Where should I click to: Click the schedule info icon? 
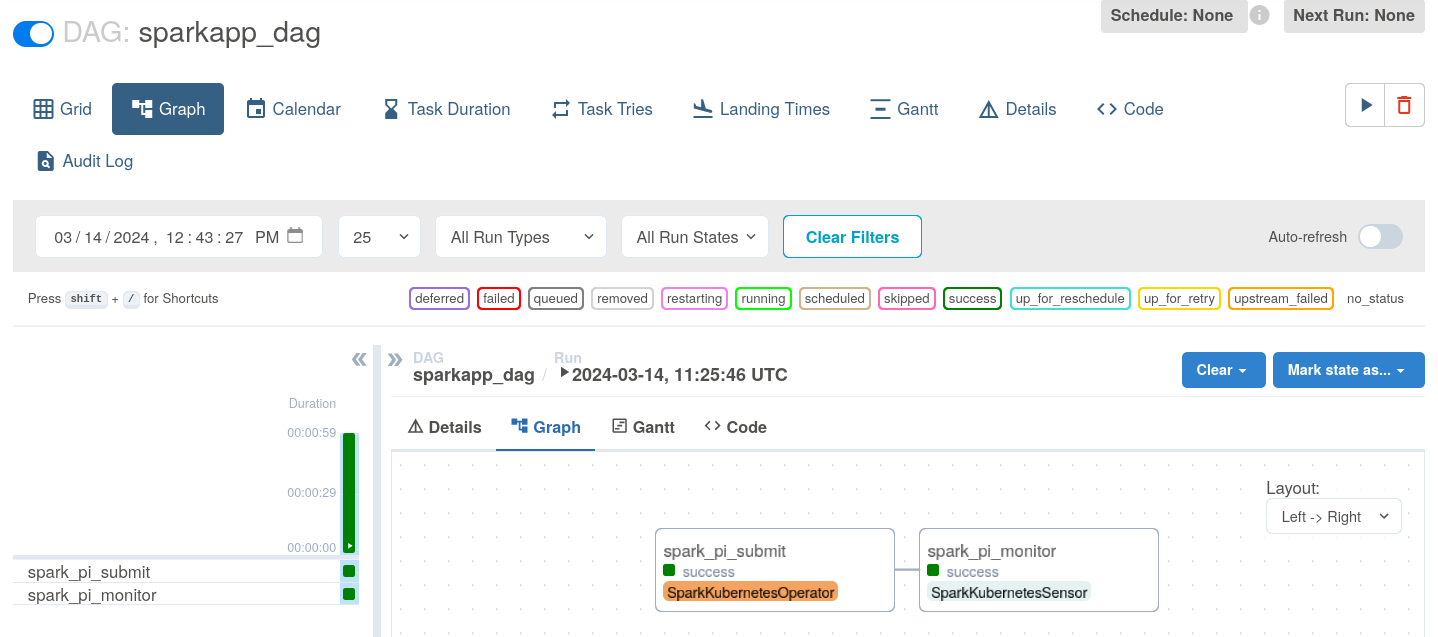pos(1260,15)
